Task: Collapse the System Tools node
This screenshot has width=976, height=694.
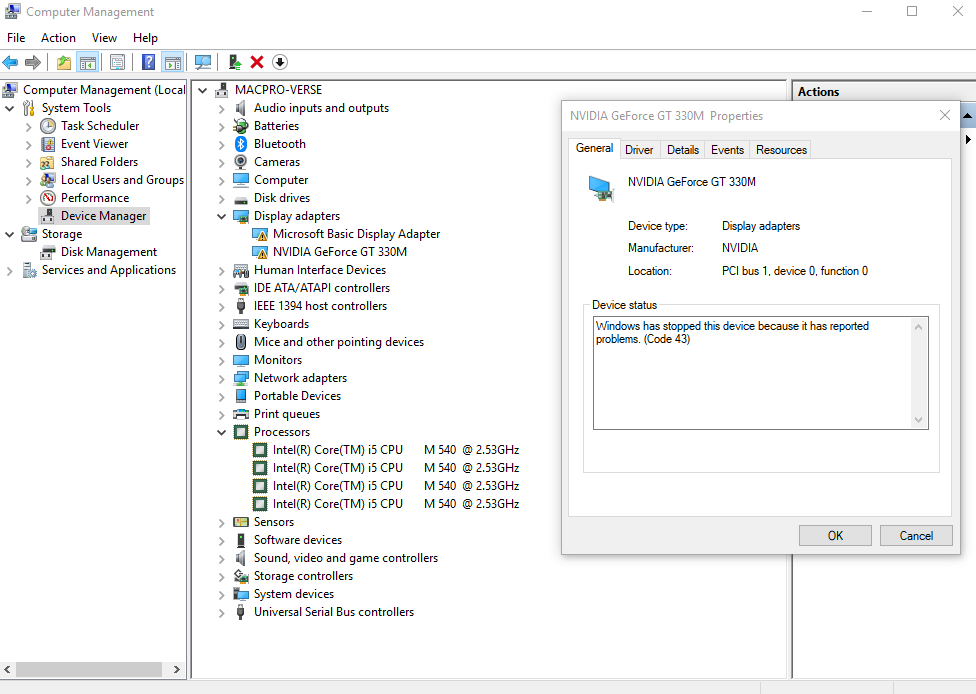Action: click(9, 108)
